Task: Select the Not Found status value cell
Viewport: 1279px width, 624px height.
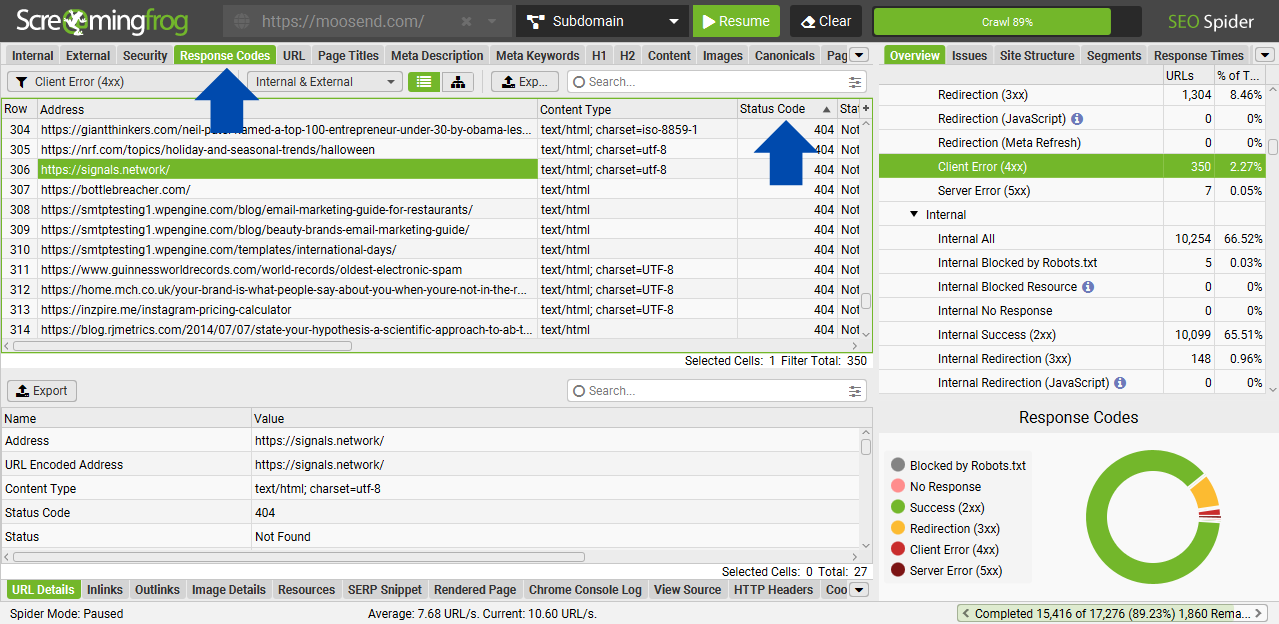Action: pos(555,537)
